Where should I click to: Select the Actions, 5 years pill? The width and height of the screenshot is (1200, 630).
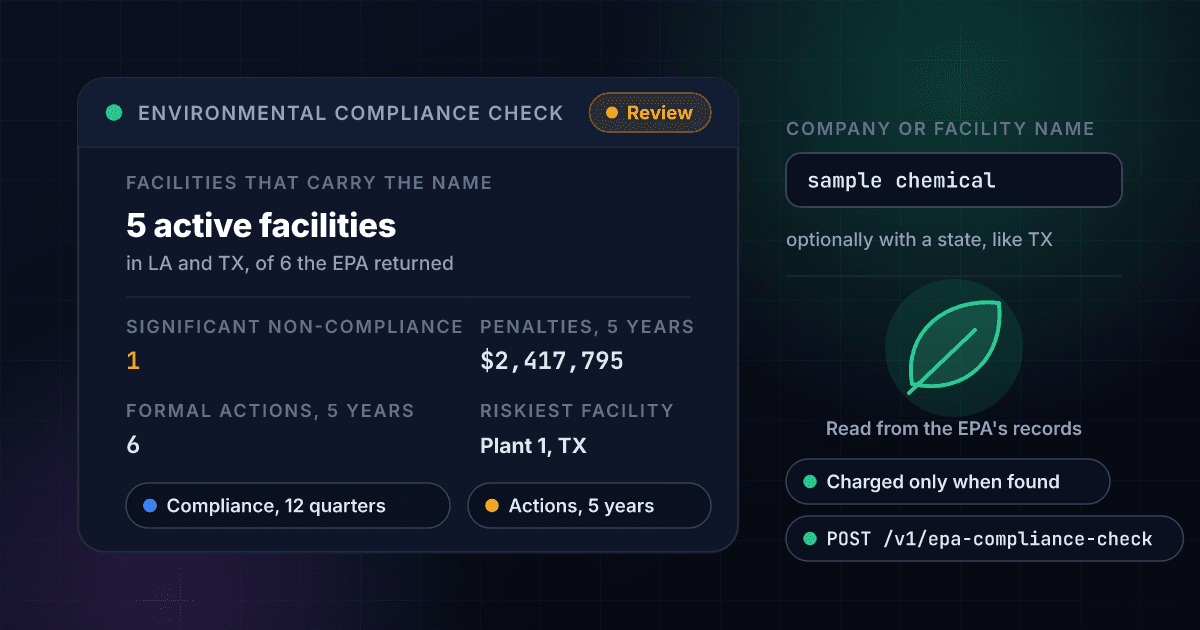589,506
